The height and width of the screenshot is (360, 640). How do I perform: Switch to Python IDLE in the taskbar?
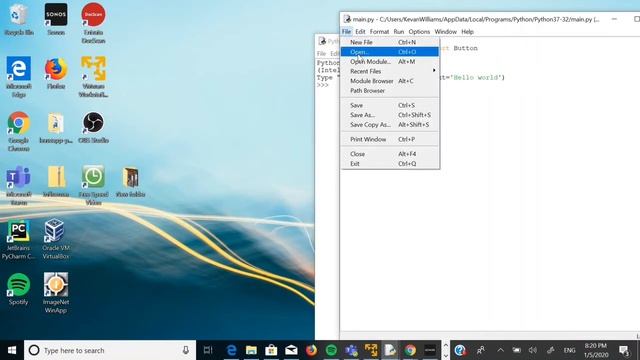point(391,350)
